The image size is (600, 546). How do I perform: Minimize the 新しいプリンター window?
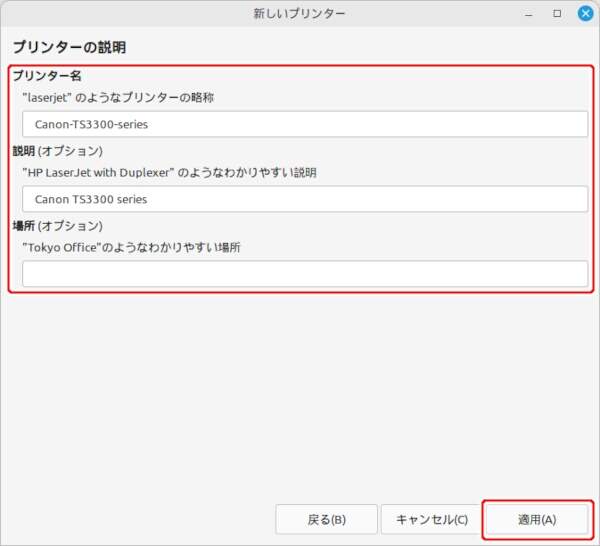(x=529, y=15)
